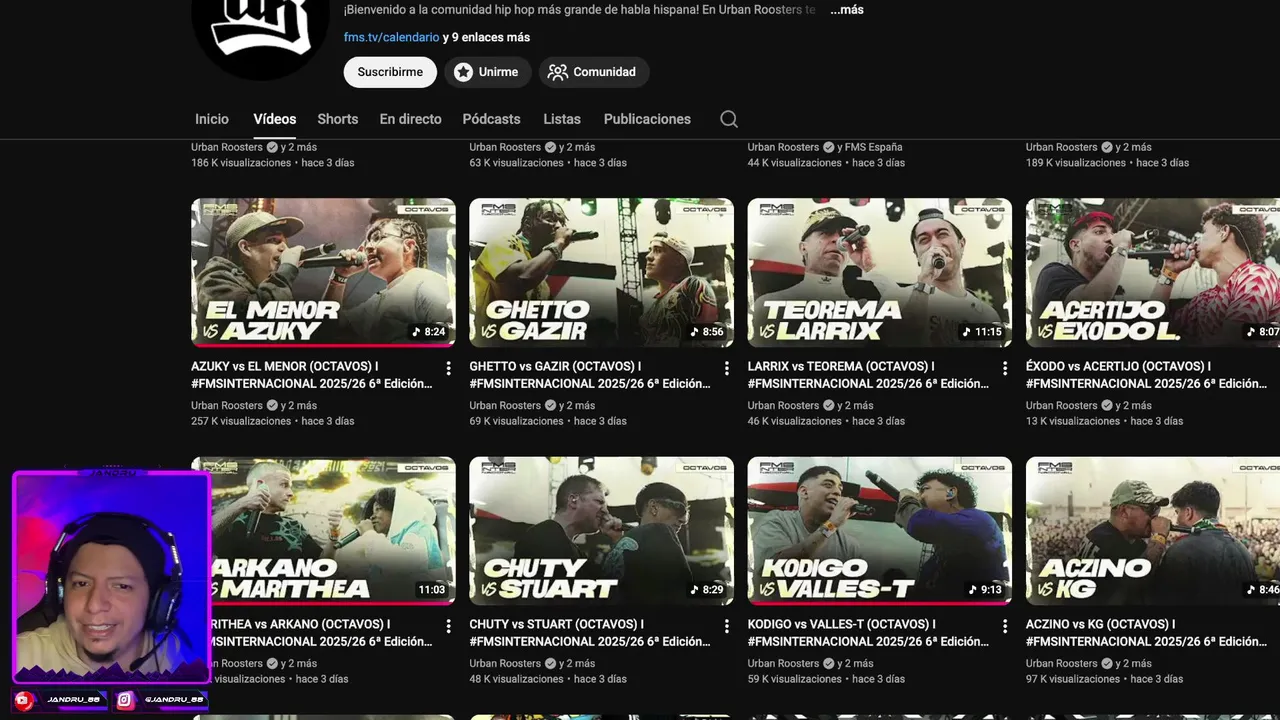Open GHETTO vs GAZIR video title
The image size is (1280, 720).
point(590,375)
